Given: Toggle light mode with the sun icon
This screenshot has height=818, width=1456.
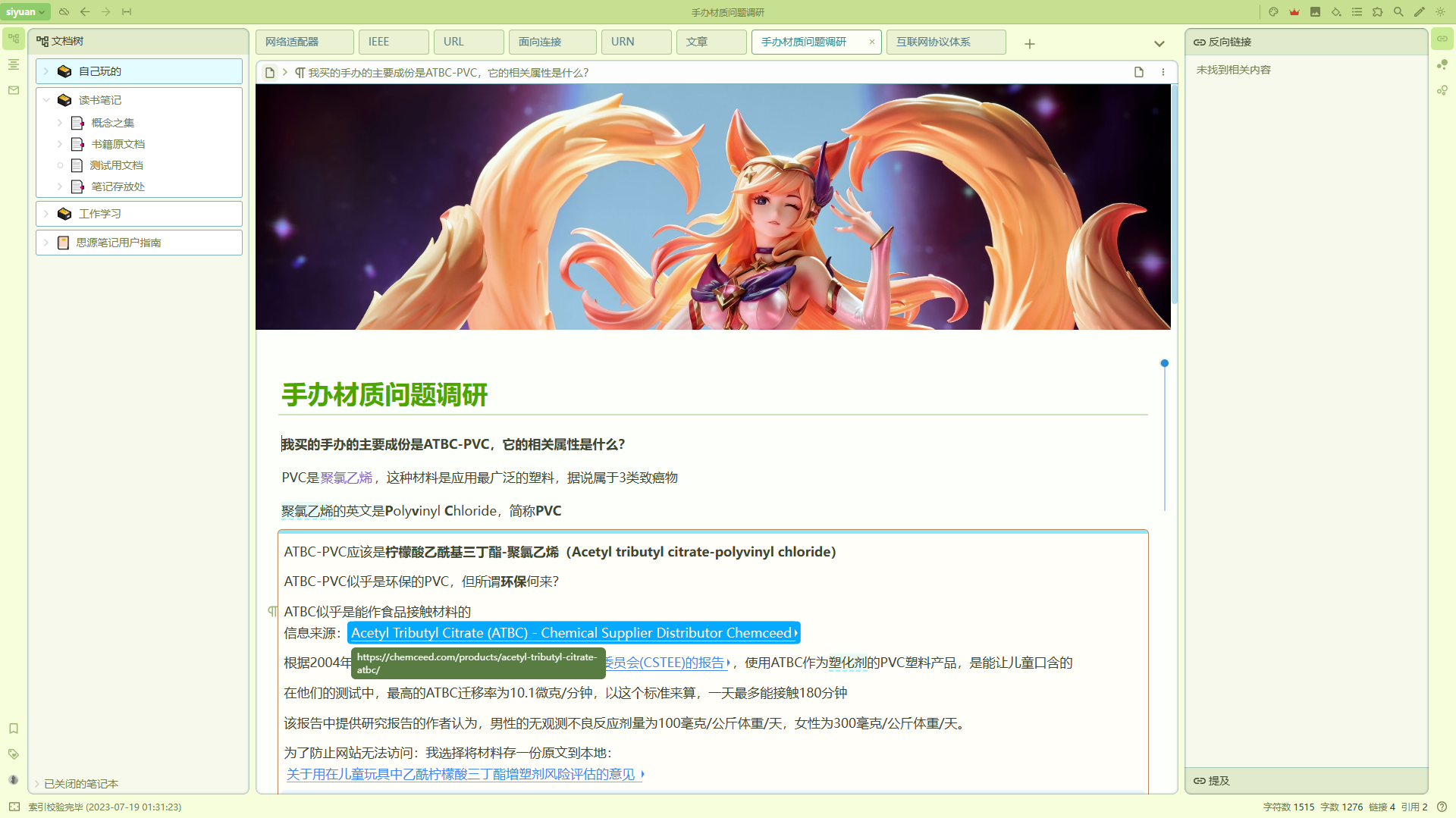Looking at the screenshot, I should 1440,12.
